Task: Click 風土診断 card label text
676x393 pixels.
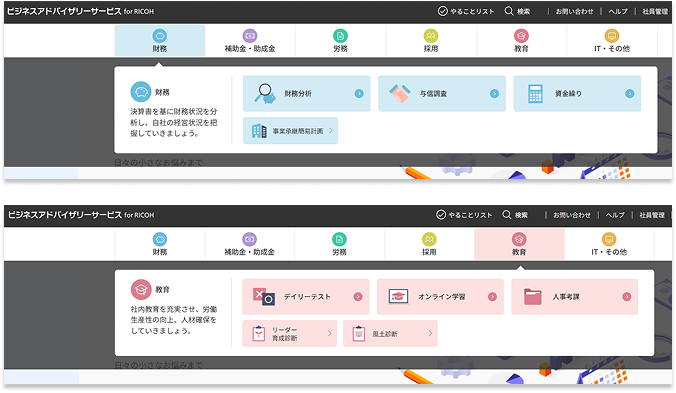Action: point(385,334)
